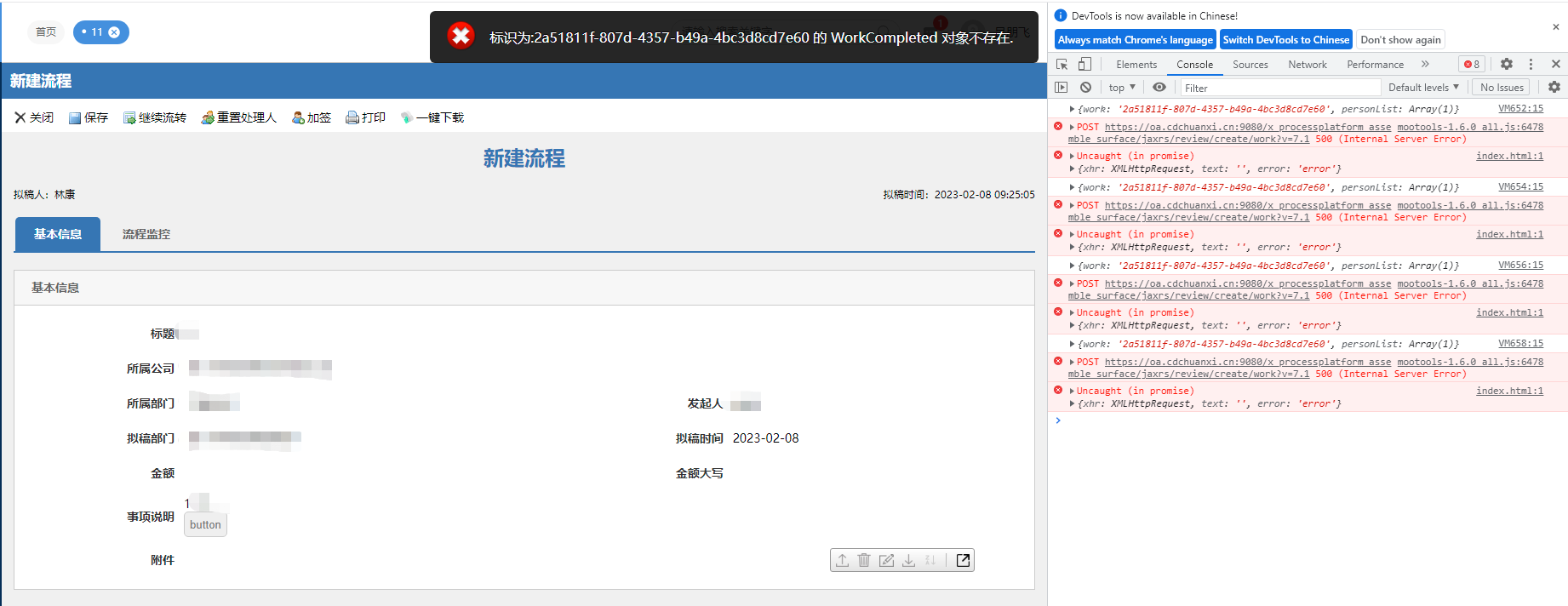The height and width of the screenshot is (606, 1568).
Task: Open the VM654:15 source link
Action: pos(1520,186)
